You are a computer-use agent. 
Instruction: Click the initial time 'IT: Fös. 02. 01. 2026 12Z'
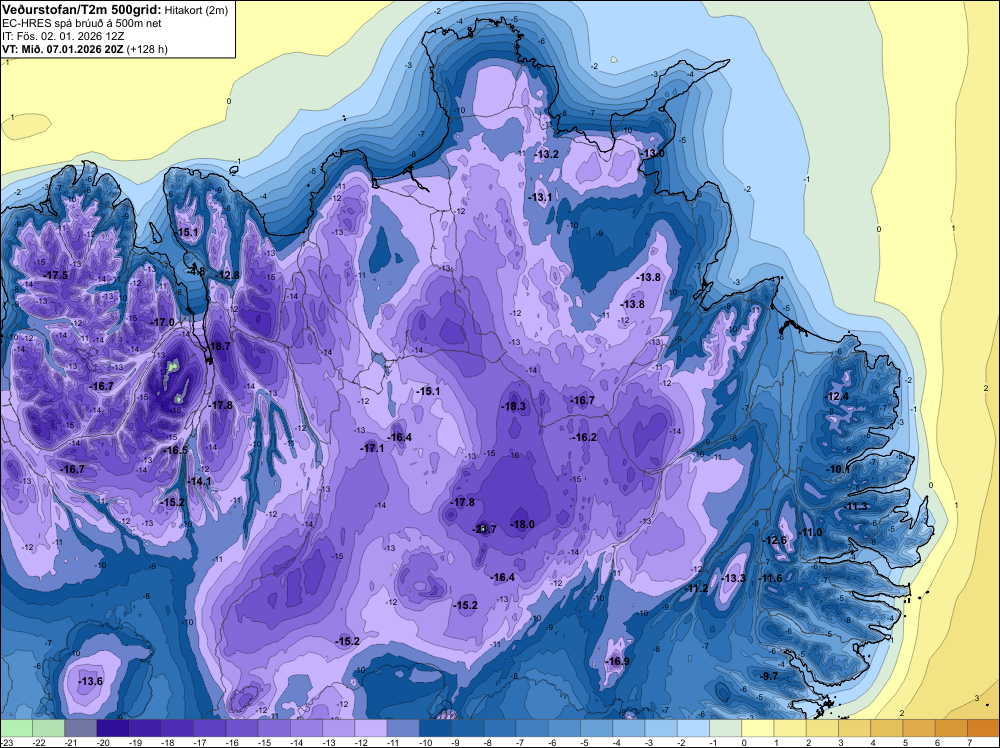point(63,36)
